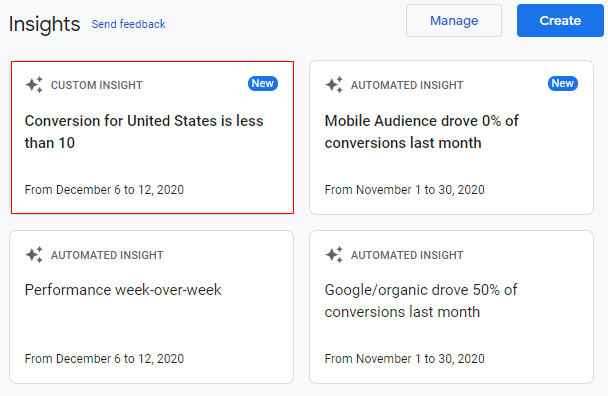Click New badge on Mobile Audience card
Screen dimensions: 608x396
pos(563,83)
